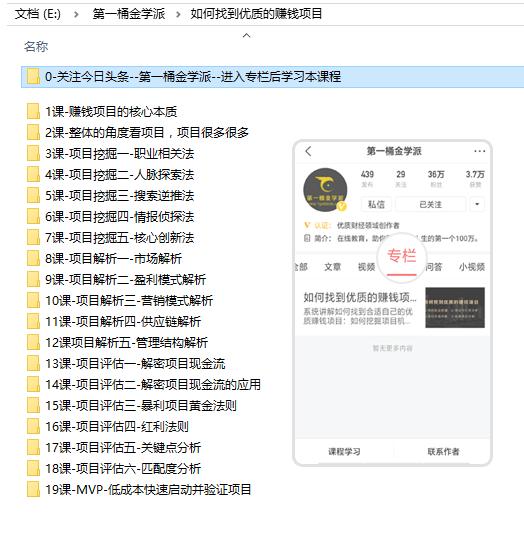Select 12课项目解析五-管理结构解析 folder name
The width and height of the screenshot is (524, 539).
point(127,343)
